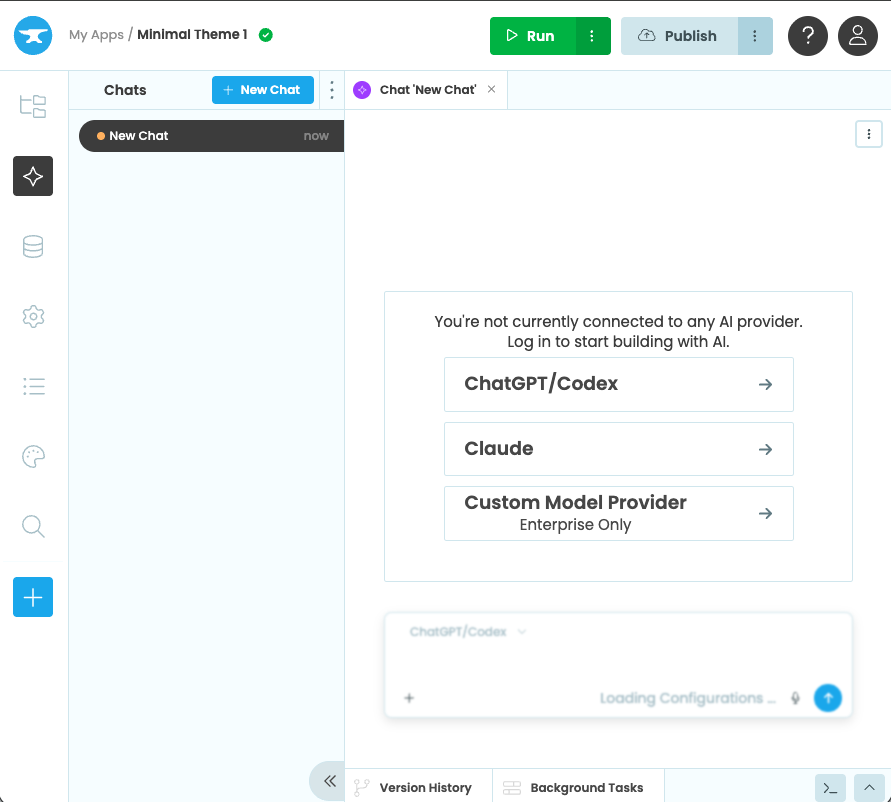
Task: Click the microphone voice input icon
Action: 796,698
